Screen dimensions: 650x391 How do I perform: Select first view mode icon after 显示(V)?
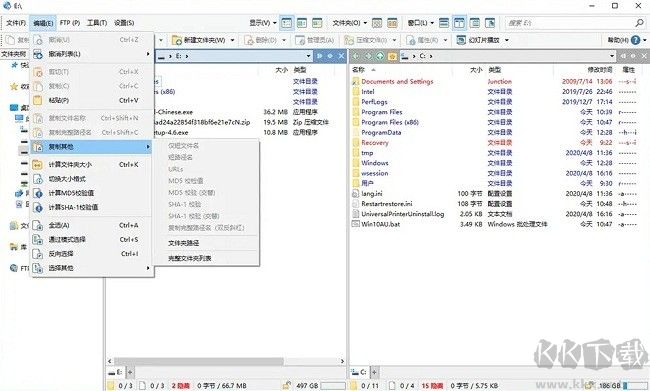(x=287, y=23)
